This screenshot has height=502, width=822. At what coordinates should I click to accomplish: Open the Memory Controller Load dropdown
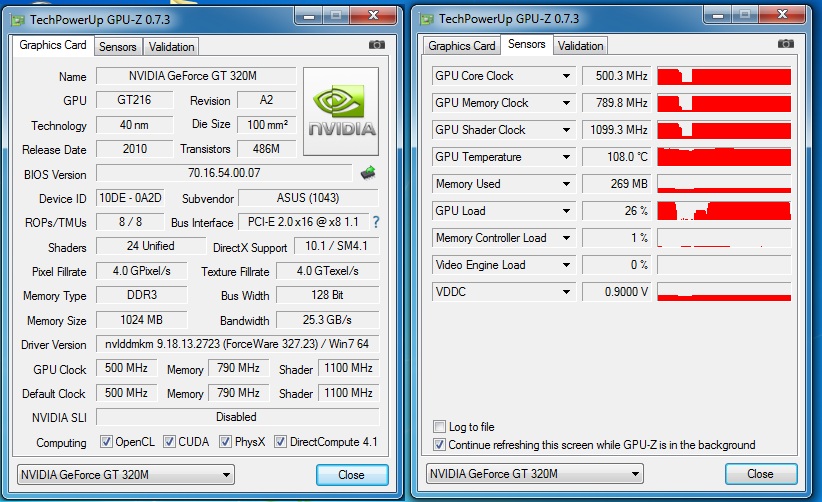pyautogui.click(x=566, y=238)
